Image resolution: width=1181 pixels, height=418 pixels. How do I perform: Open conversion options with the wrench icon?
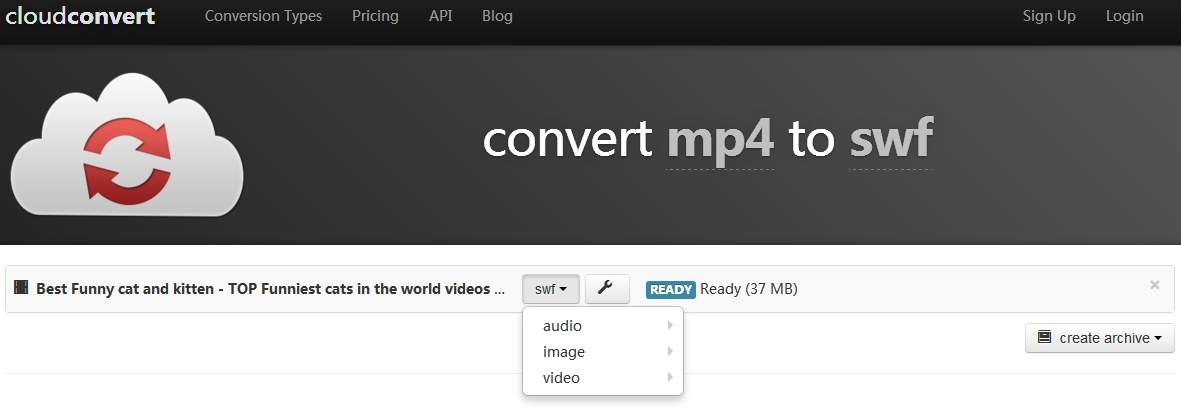click(607, 289)
